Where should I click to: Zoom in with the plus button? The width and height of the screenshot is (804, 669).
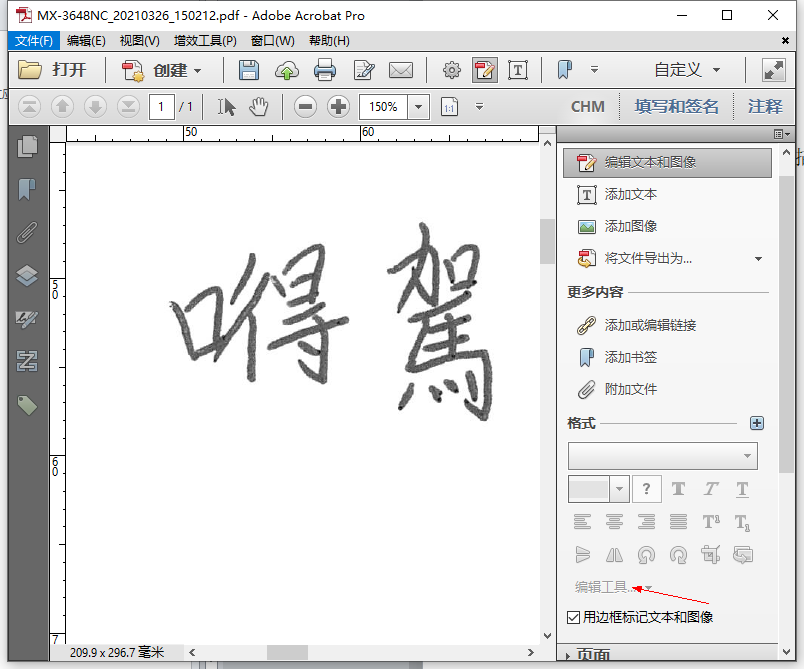coord(338,107)
